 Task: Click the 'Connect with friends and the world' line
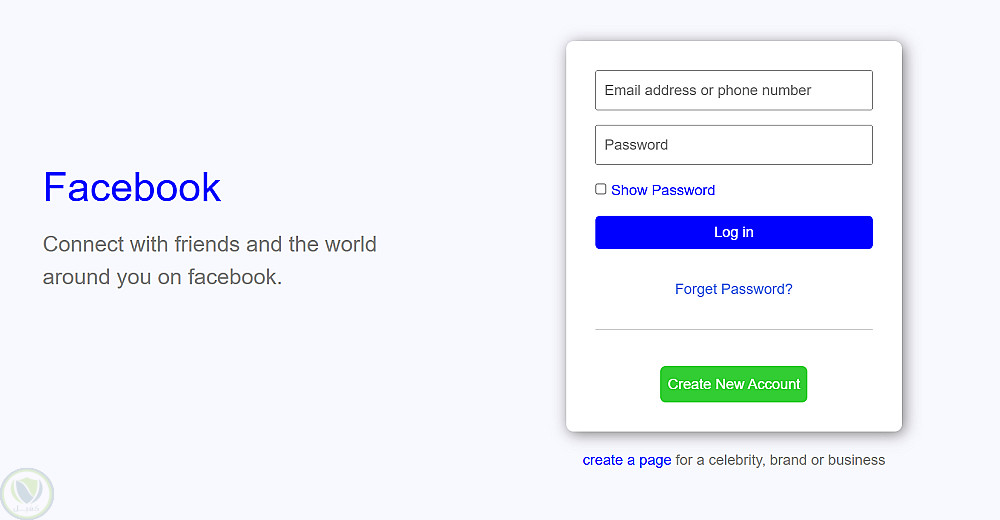point(210,244)
